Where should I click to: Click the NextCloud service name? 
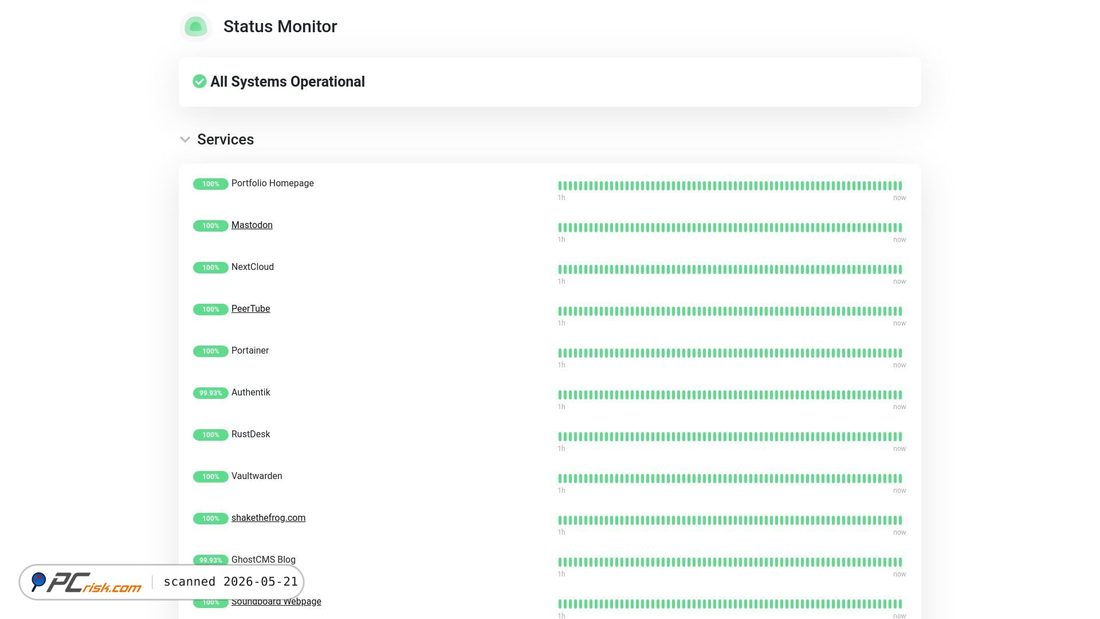253,267
